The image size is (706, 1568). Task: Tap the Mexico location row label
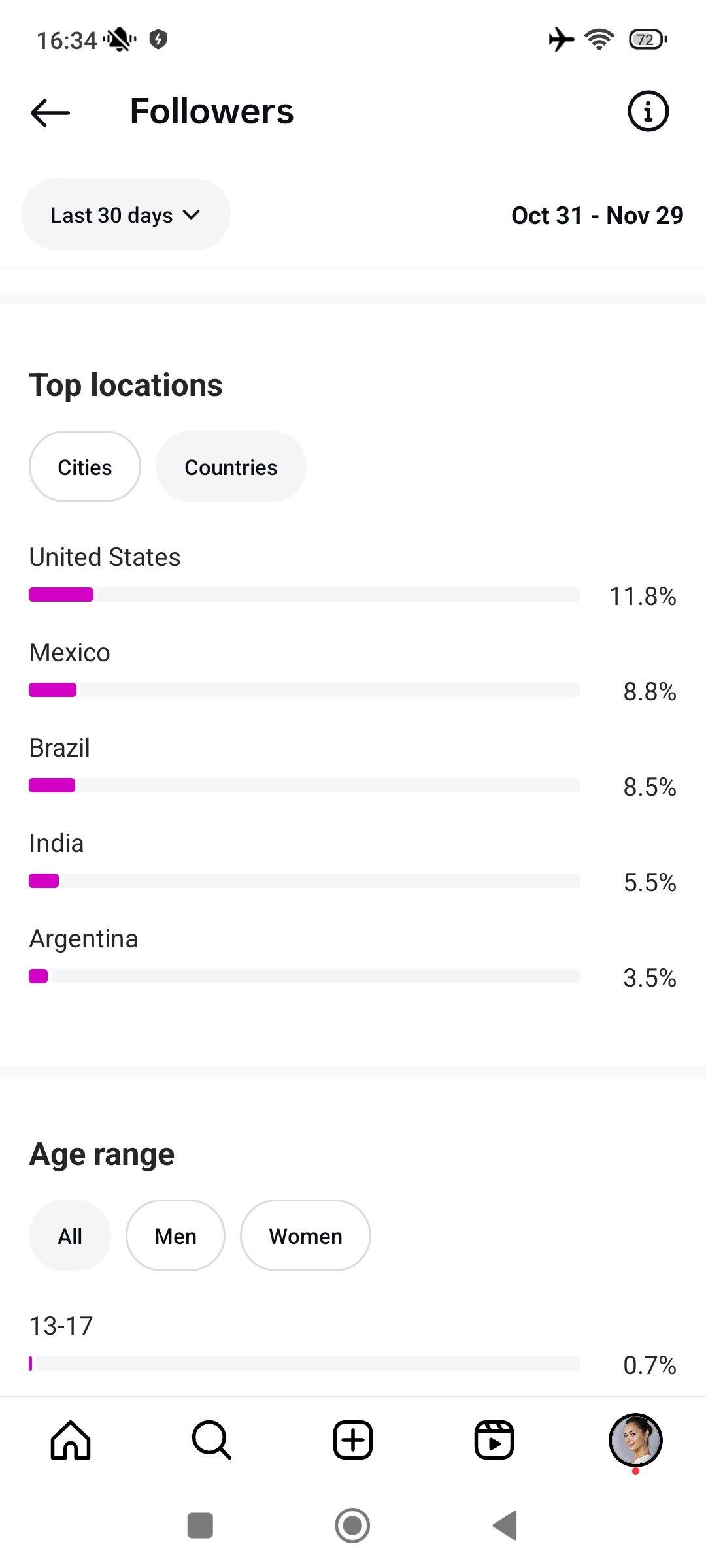click(70, 653)
